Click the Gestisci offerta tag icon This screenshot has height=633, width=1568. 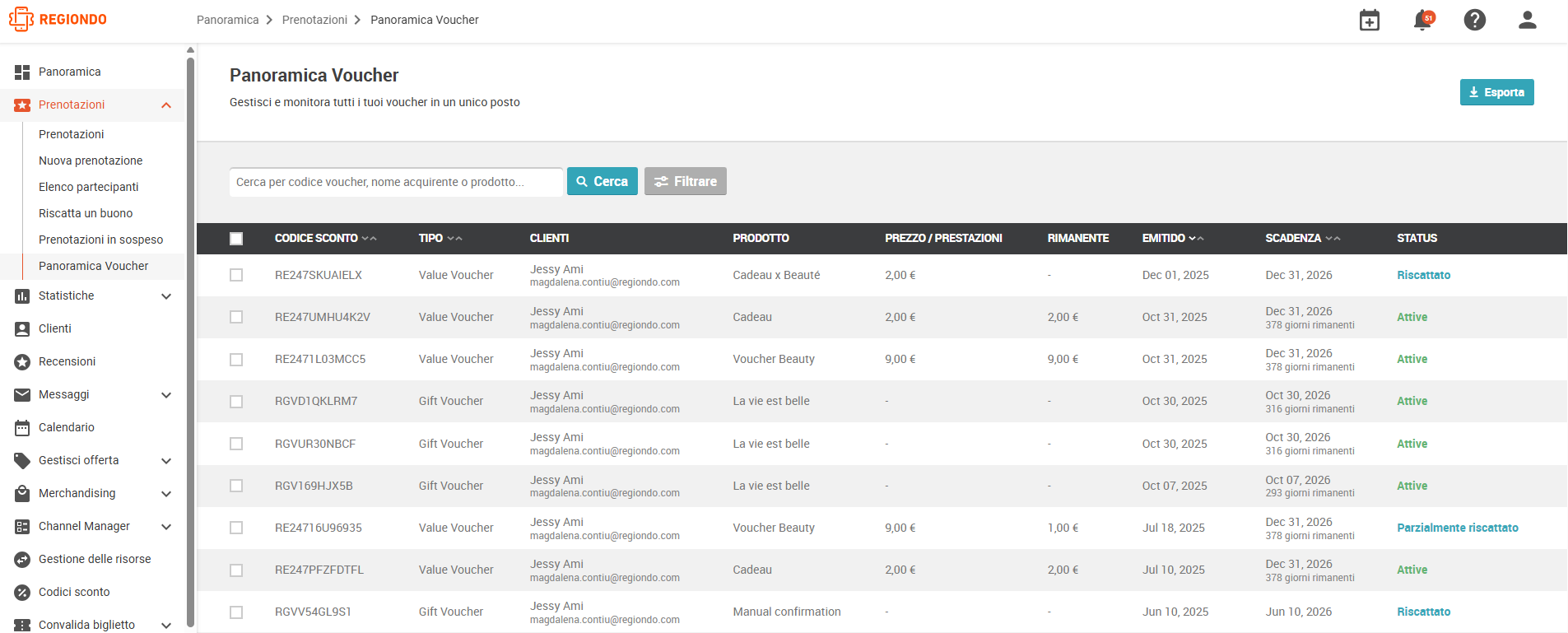22,461
